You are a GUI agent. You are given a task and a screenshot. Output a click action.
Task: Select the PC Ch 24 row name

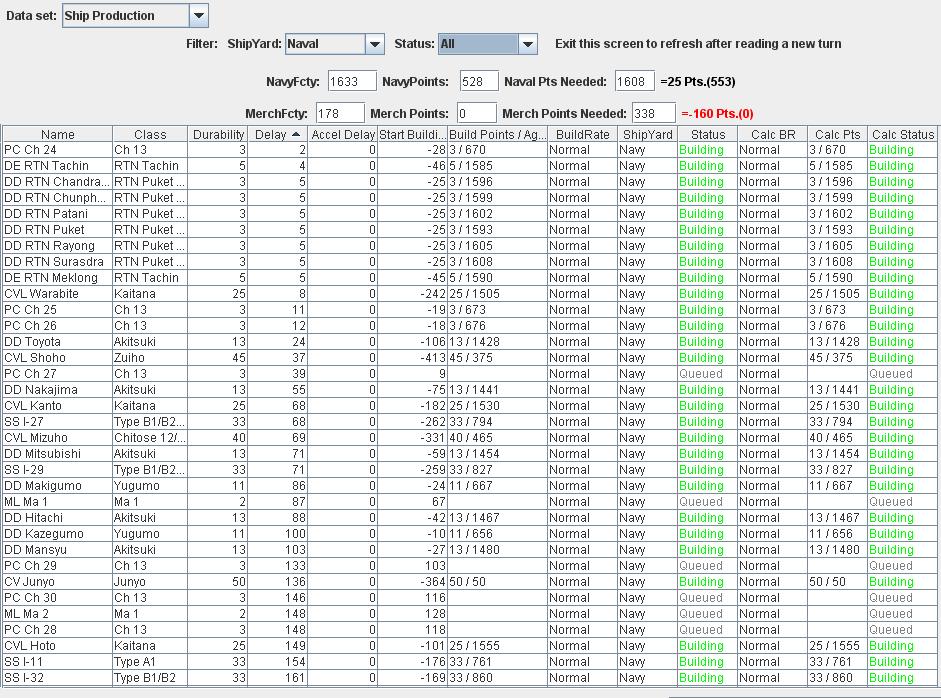[x=30, y=150]
